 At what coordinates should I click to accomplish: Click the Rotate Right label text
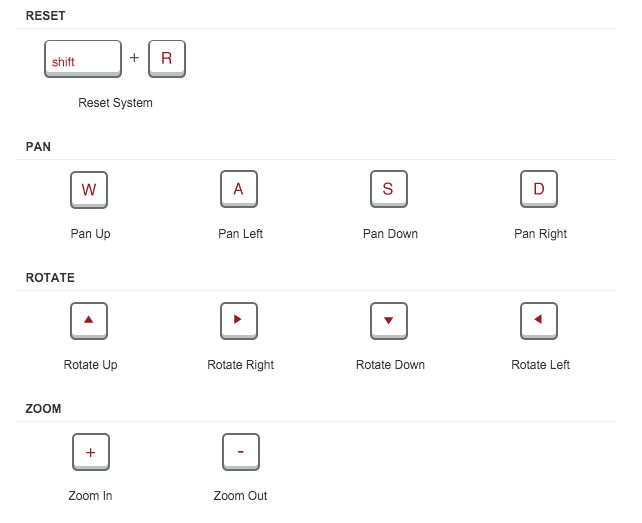pyautogui.click(x=241, y=365)
